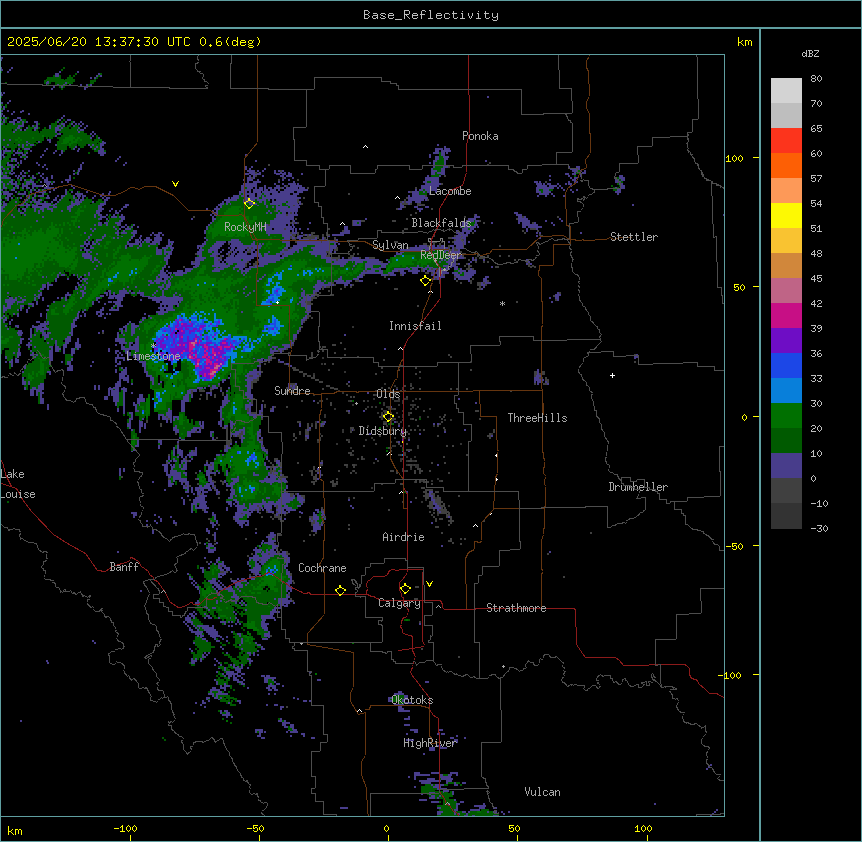Select the Vulcan label
The image size is (862, 842).
point(543,792)
